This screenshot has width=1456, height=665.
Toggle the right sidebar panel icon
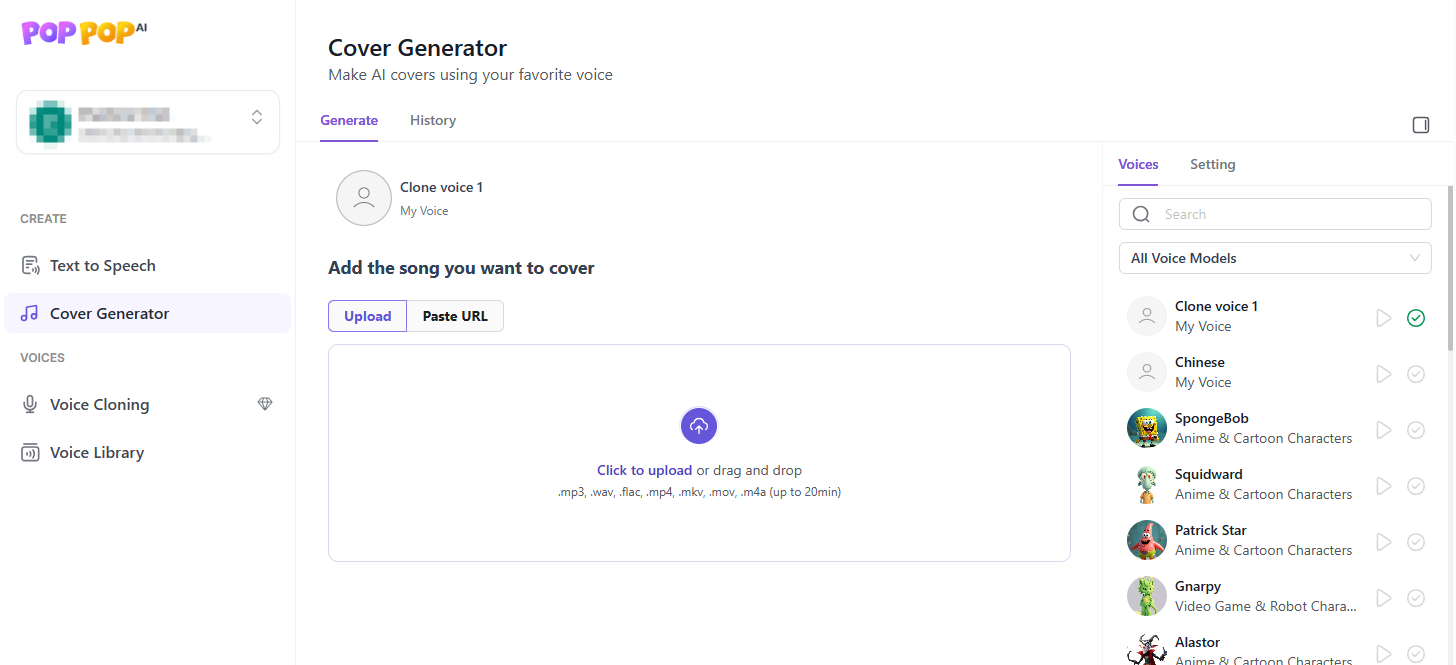[1420, 125]
